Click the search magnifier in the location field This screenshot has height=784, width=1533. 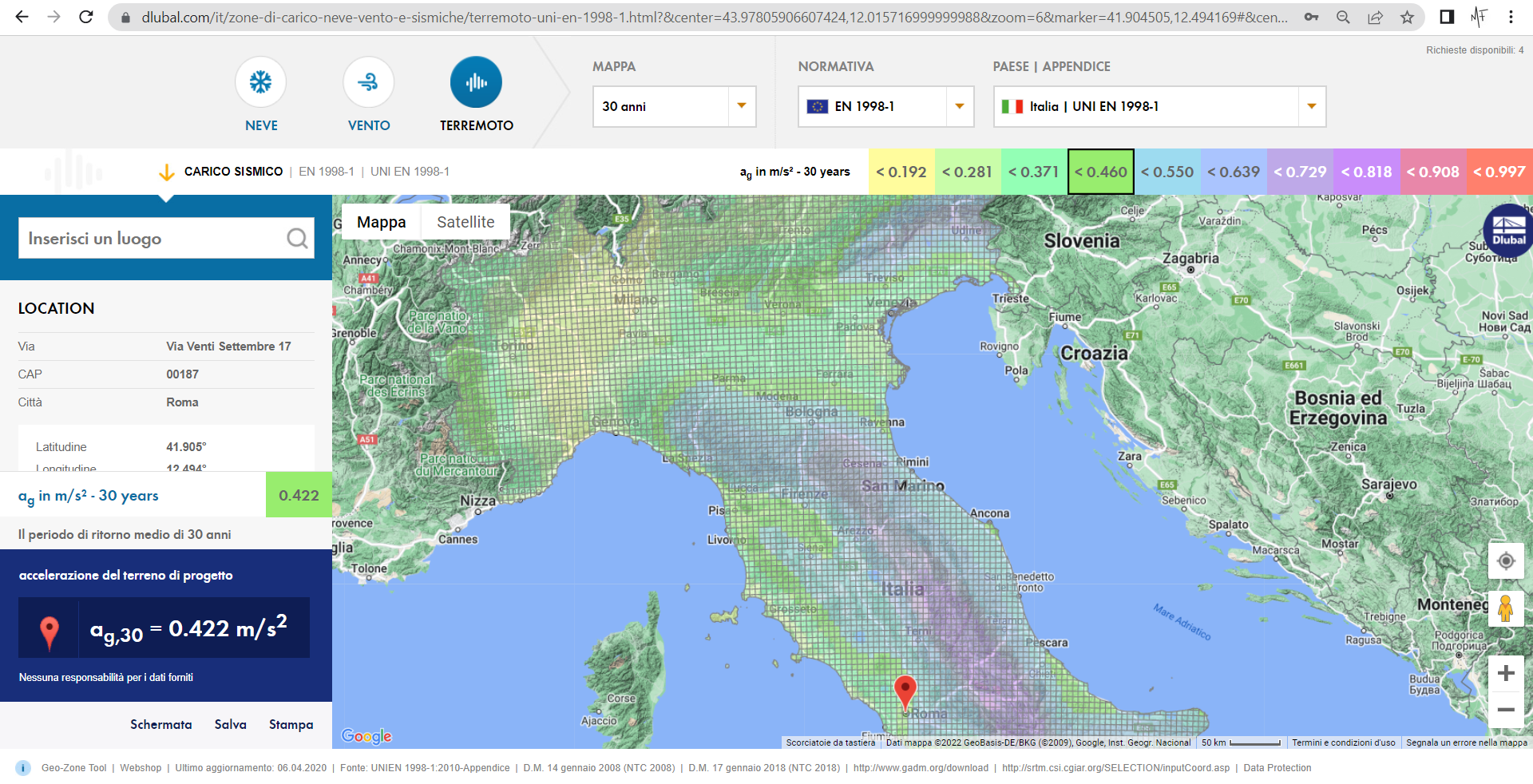click(296, 238)
